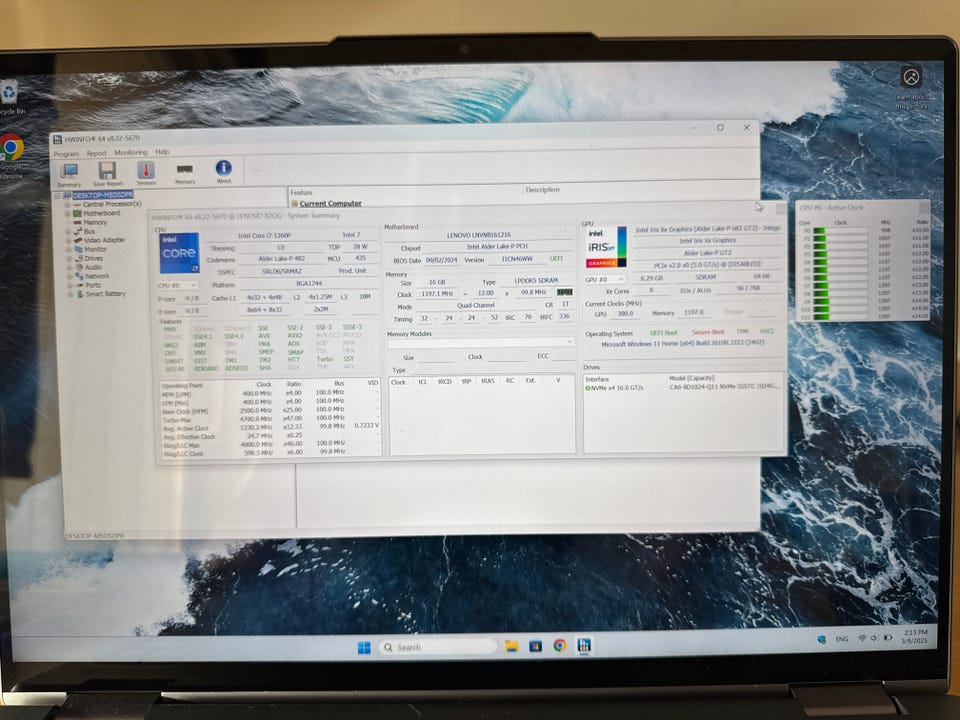Click the UEFI Boot indicator
This screenshot has width=960, height=720.
click(x=664, y=332)
